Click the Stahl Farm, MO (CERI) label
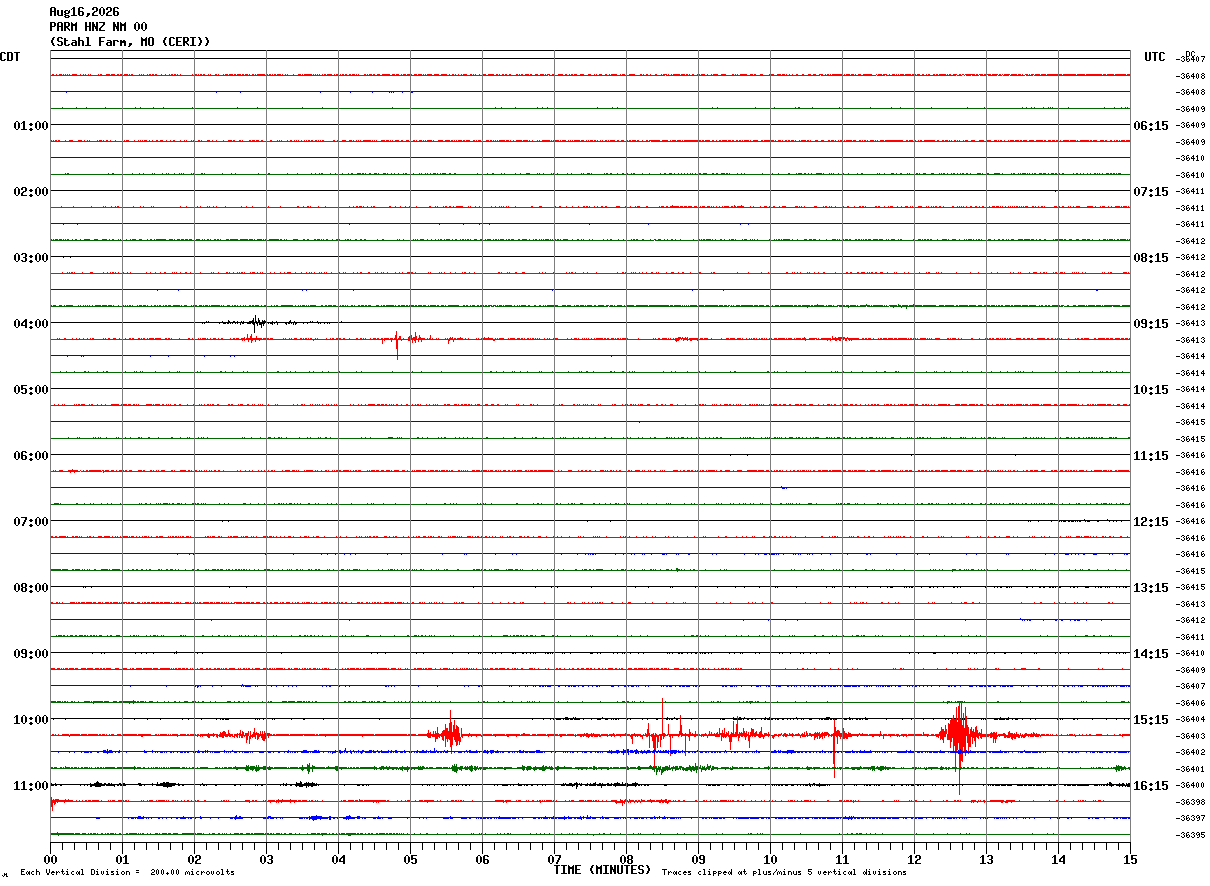The width and height of the screenshot is (1210, 886). point(130,42)
